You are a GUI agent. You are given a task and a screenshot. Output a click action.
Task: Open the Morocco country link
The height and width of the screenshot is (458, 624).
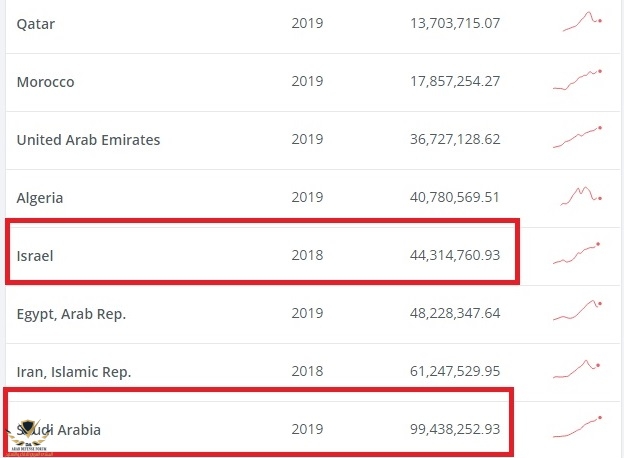coord(45,82)
